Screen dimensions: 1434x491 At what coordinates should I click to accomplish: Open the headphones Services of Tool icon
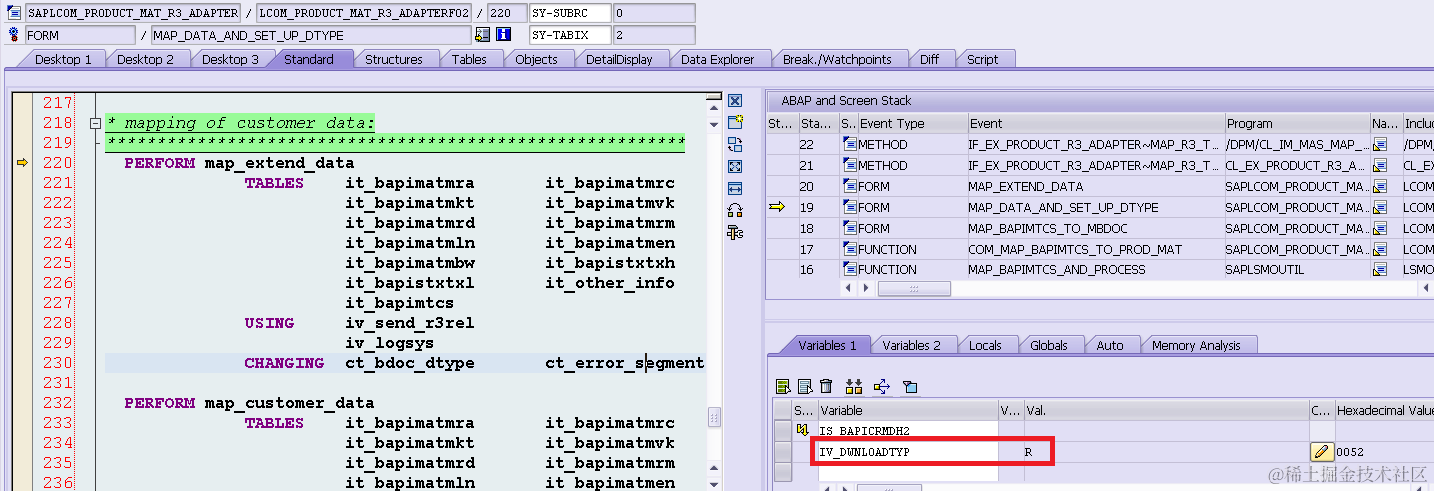pos(735,210)
